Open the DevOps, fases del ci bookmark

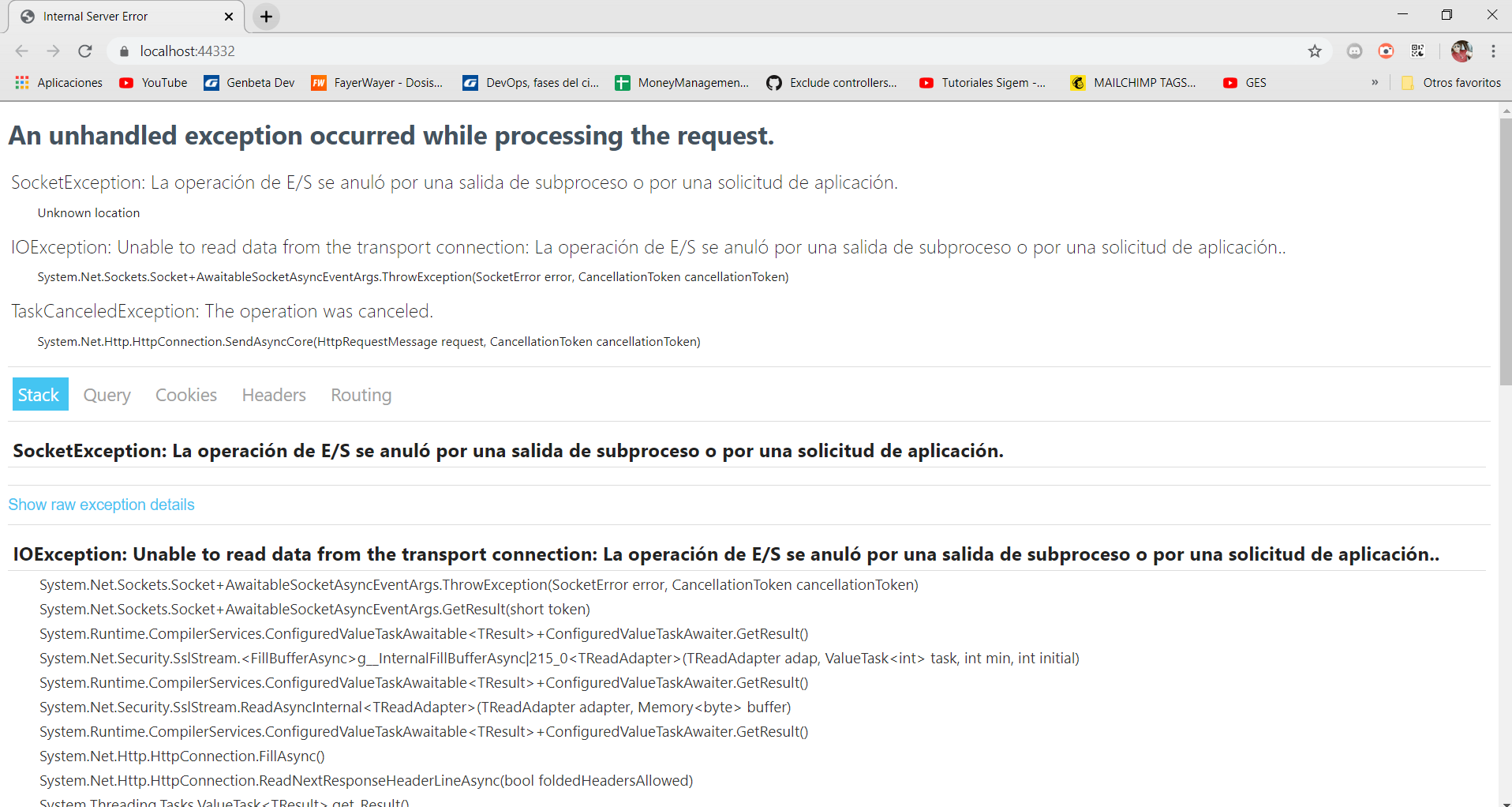point(531,83)
